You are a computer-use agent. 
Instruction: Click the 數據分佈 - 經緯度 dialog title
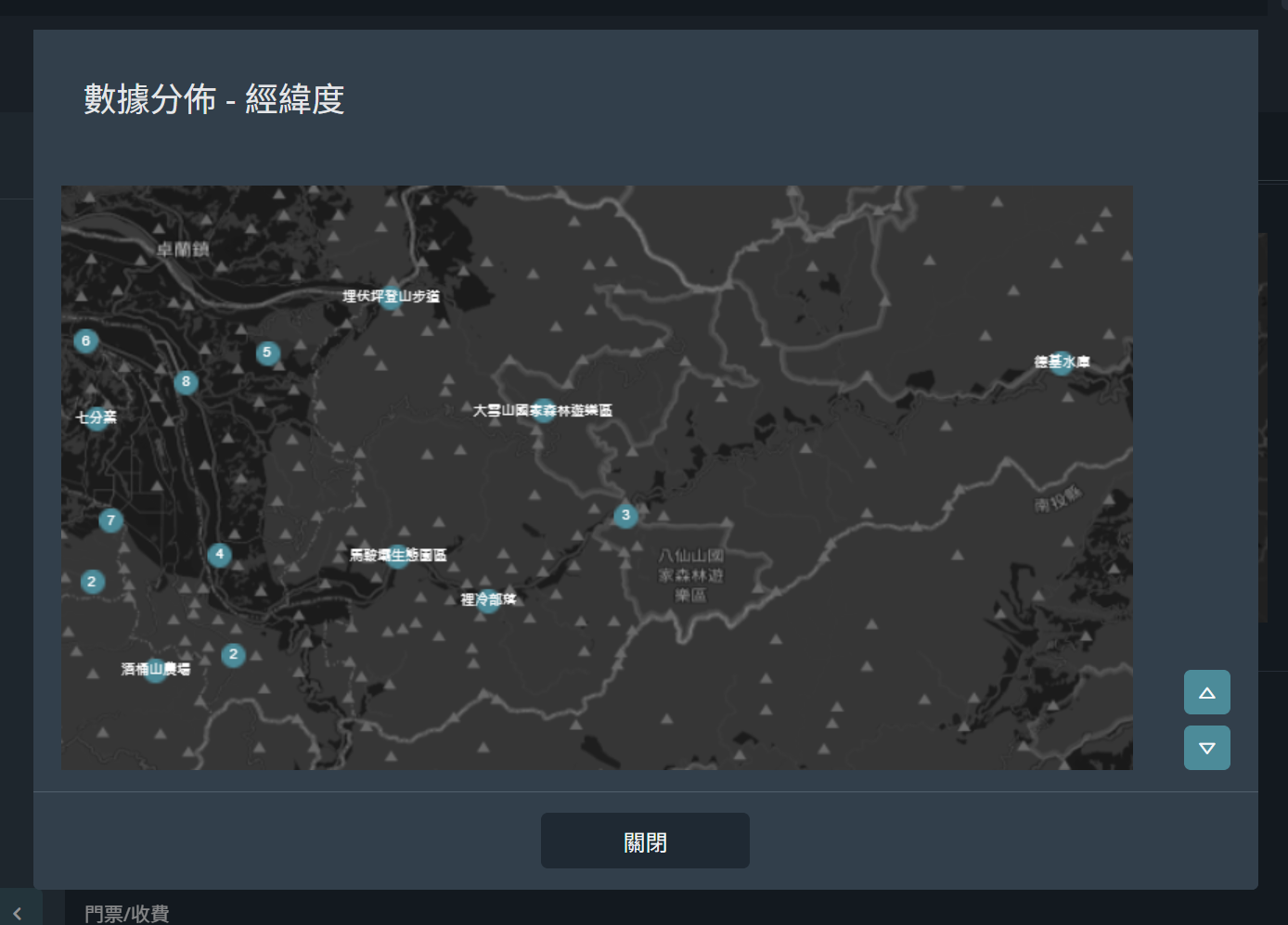click(214, 99)
